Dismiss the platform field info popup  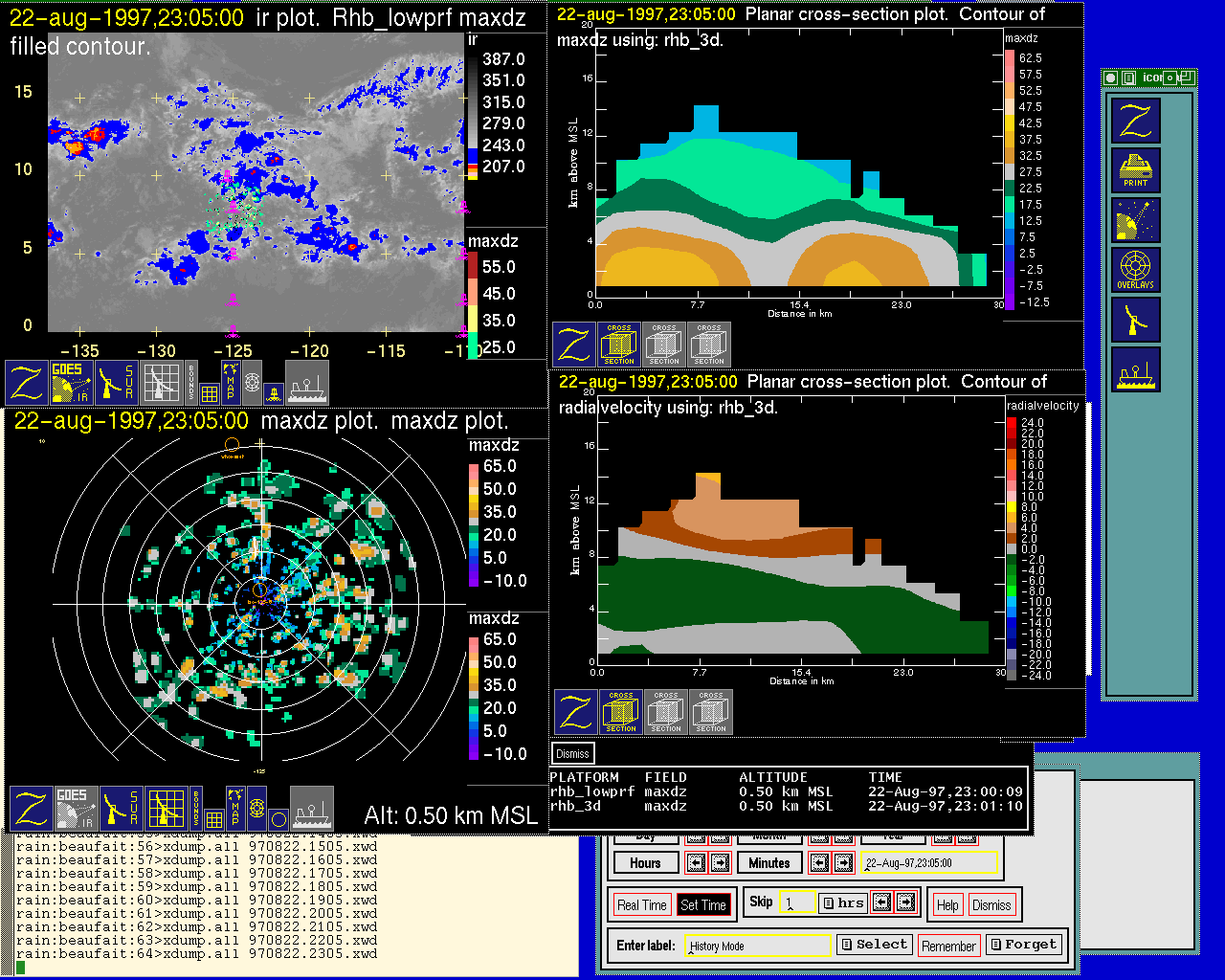tap(572, 753)
